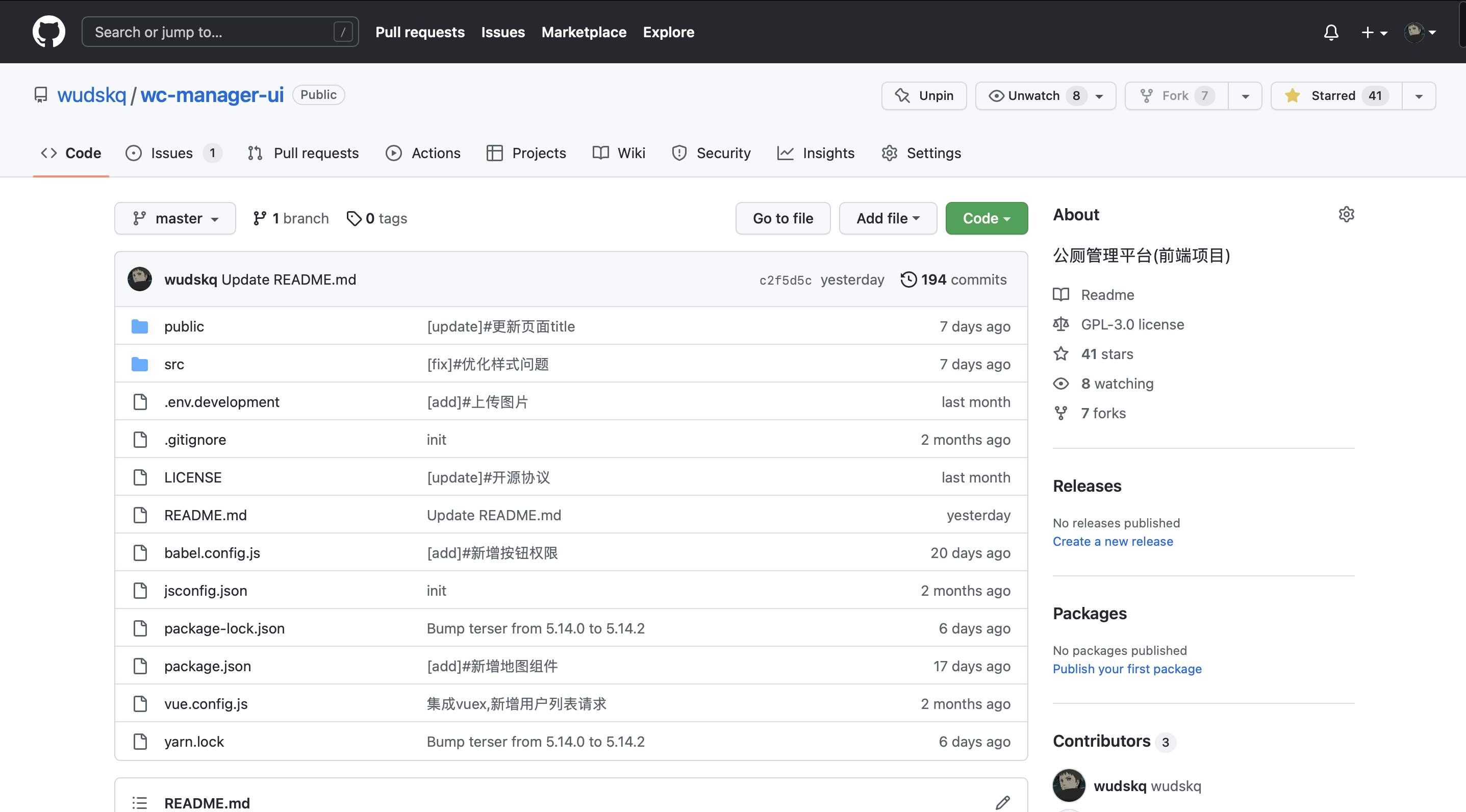This screenshot has width=1466, height=812.
Task: Click Create a new release
Action: [x=1113, y=541]
